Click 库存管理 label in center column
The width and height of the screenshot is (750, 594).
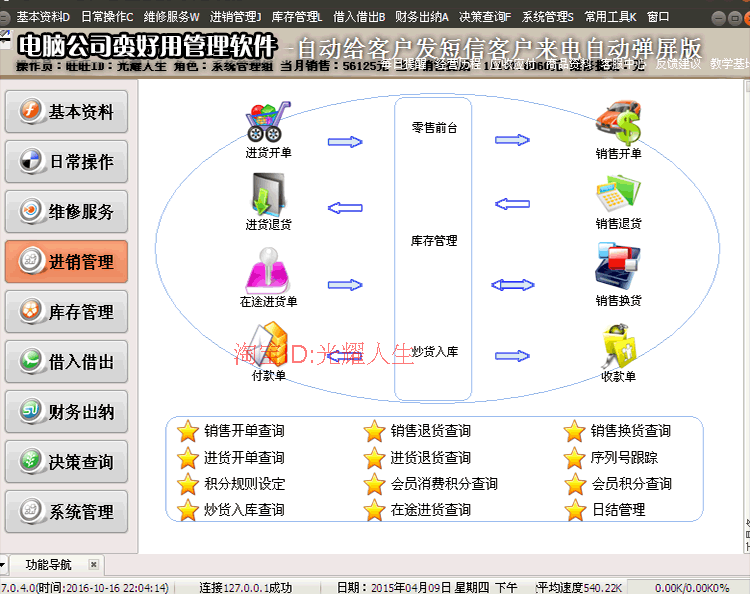(434, 241)
